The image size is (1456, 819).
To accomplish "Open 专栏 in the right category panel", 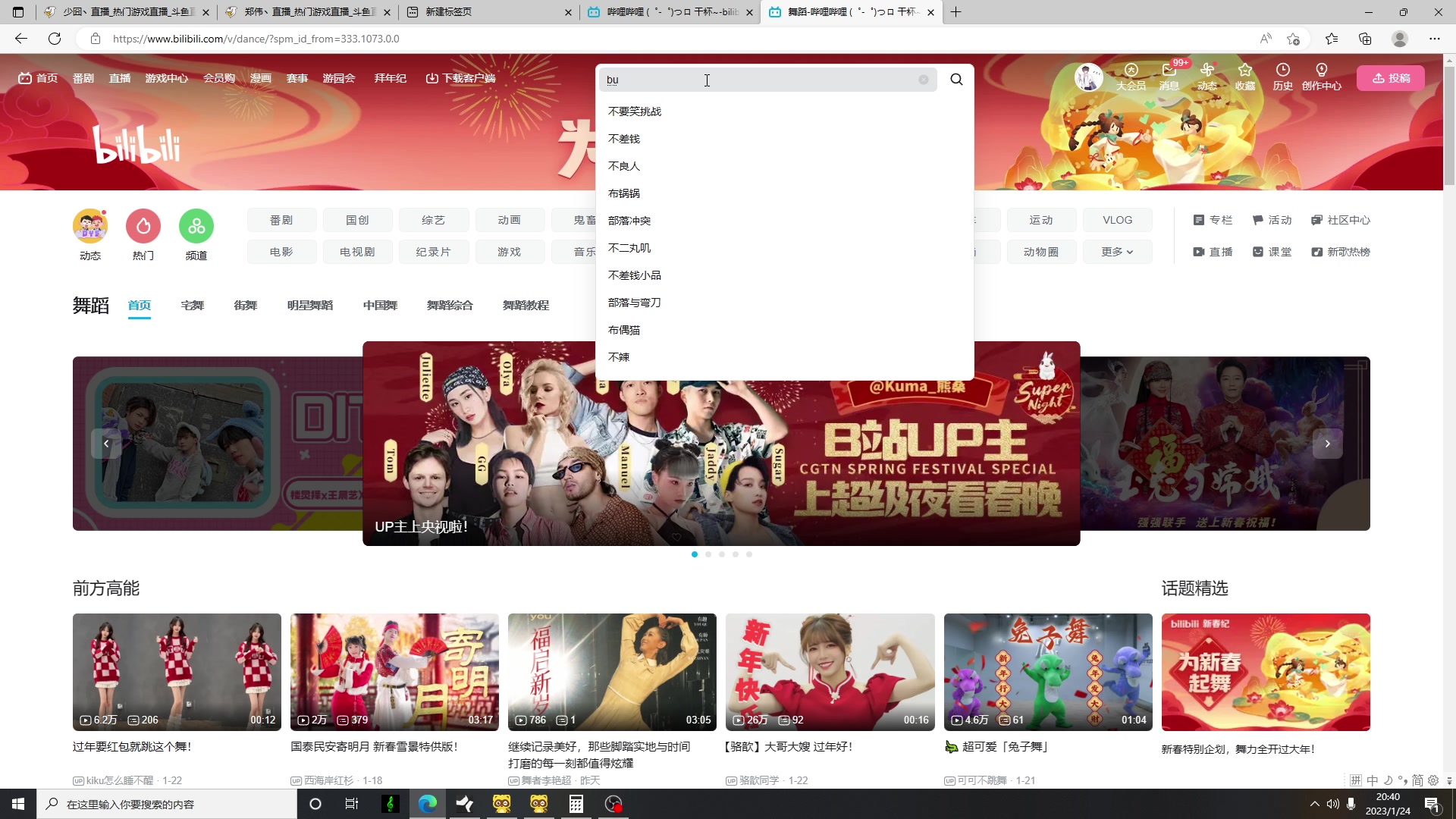I will coord(1213,219).
